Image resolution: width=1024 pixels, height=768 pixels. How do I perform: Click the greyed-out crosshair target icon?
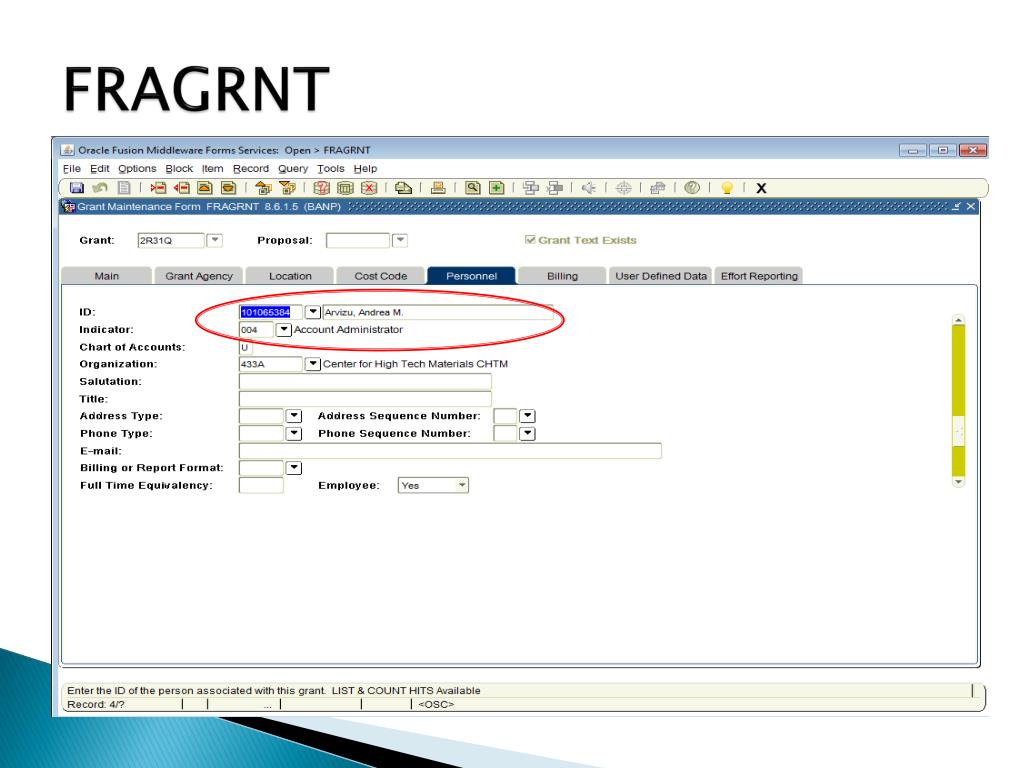tap(624, 188)
